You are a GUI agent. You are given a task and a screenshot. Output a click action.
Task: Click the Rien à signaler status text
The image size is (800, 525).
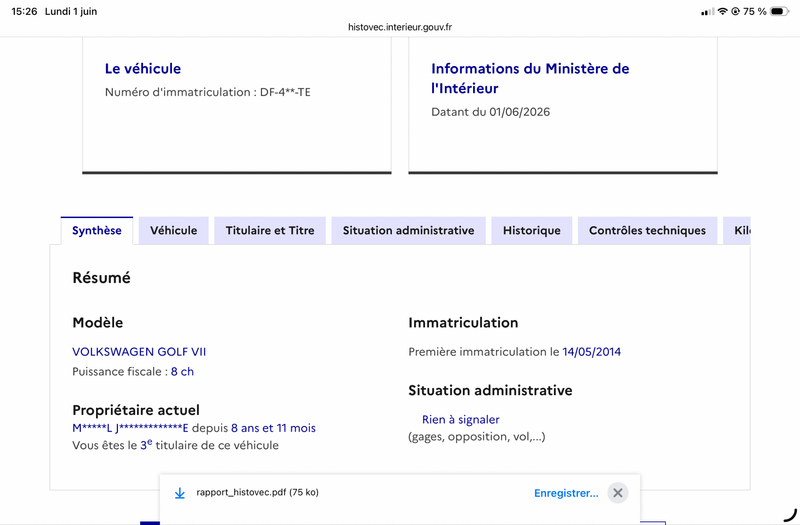click(461, 419)
